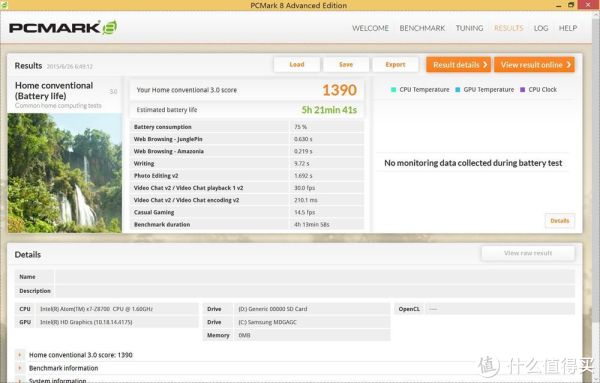Viewport: 600px width, 383px height.
Task: Click the monitoring Details button
Action: pos(559,221)
